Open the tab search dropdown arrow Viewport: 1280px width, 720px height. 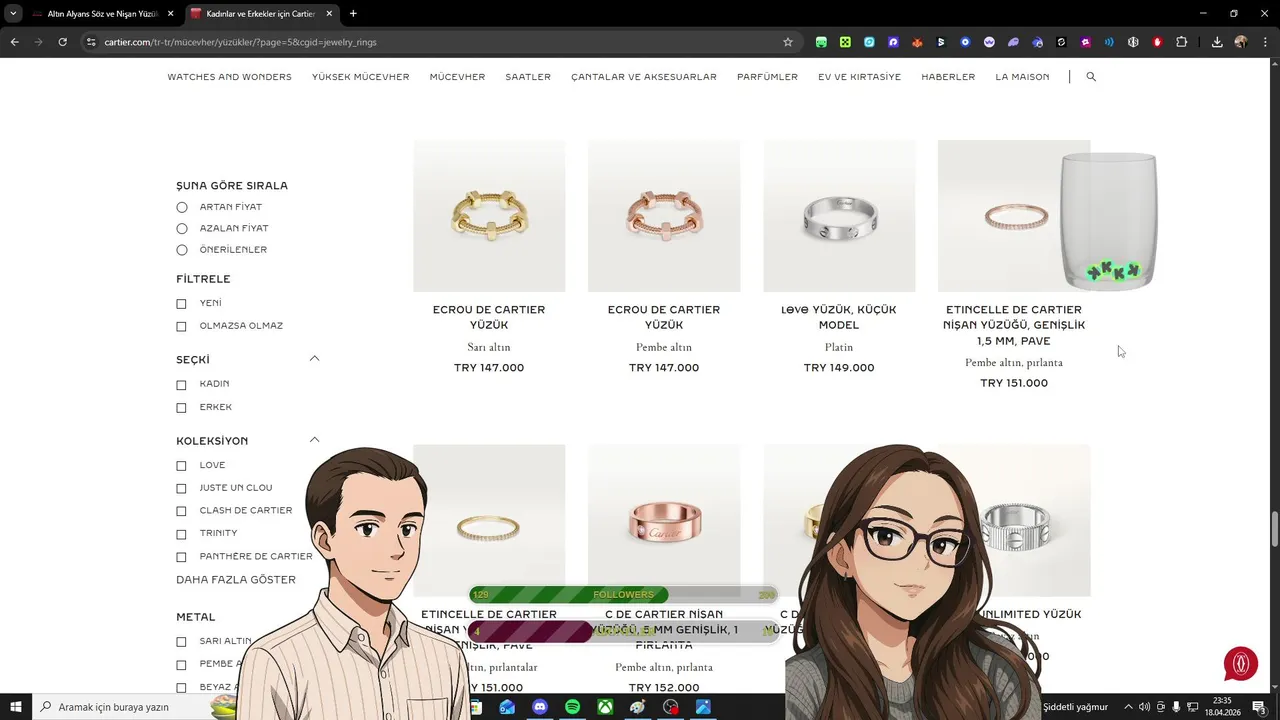tap(13, 14)
